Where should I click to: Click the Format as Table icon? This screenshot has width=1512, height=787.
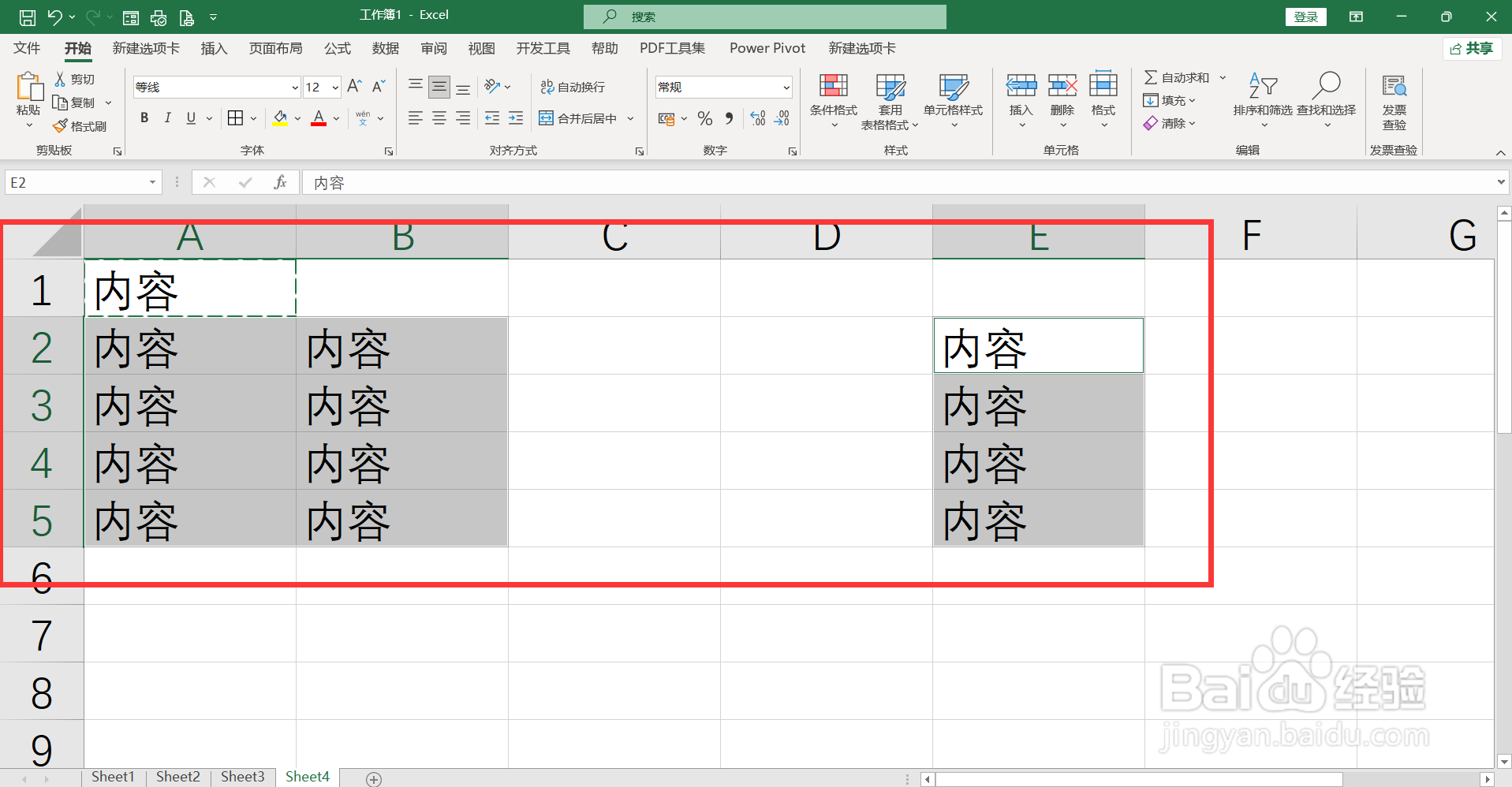click(890, 86)
